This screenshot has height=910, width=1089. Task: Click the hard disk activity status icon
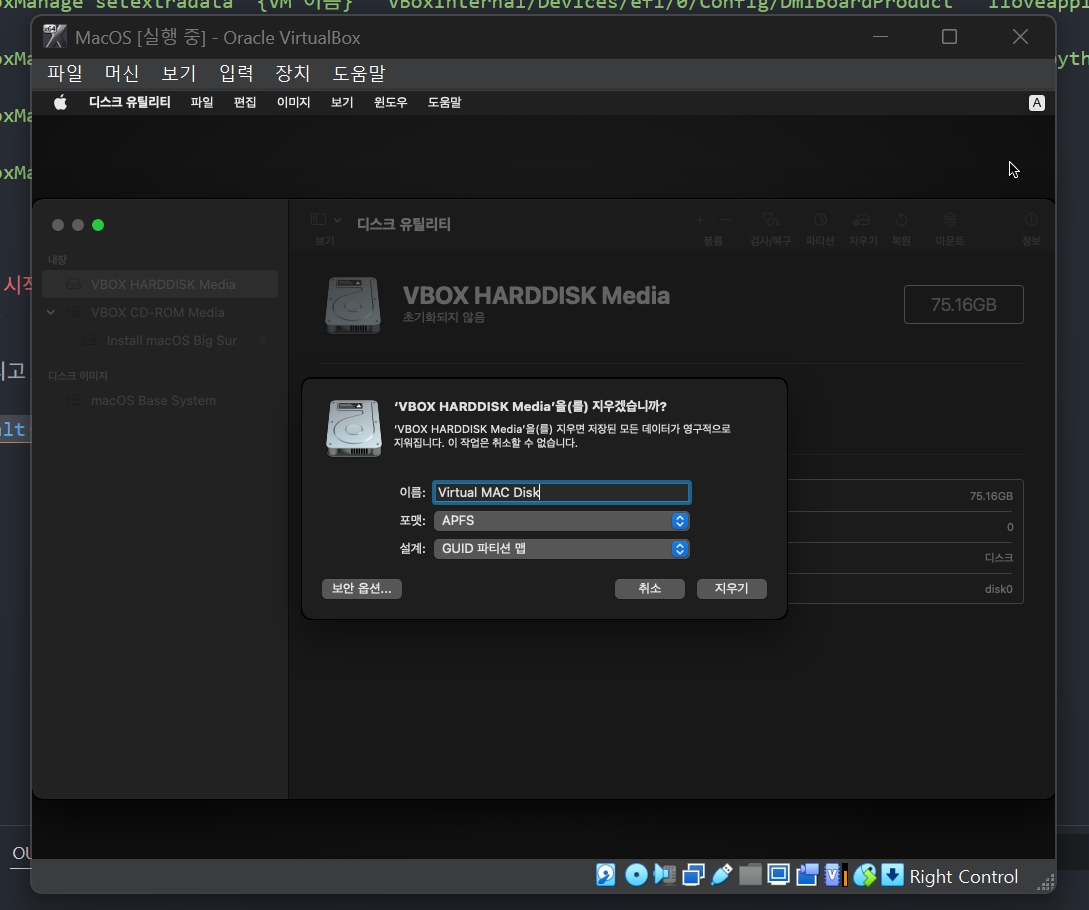pyautogui.click(x=606, y=875)
